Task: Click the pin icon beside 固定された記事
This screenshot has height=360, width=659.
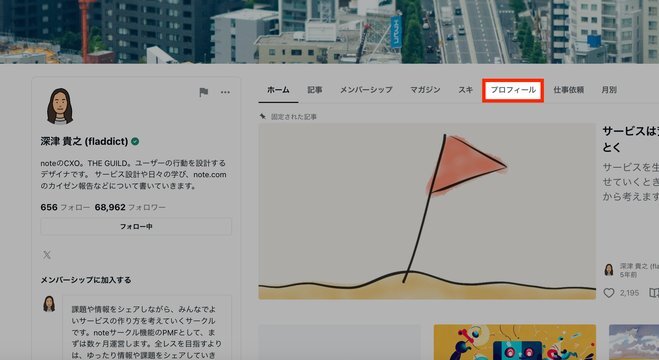Action: pyautogui.click(x=263, y=116)
